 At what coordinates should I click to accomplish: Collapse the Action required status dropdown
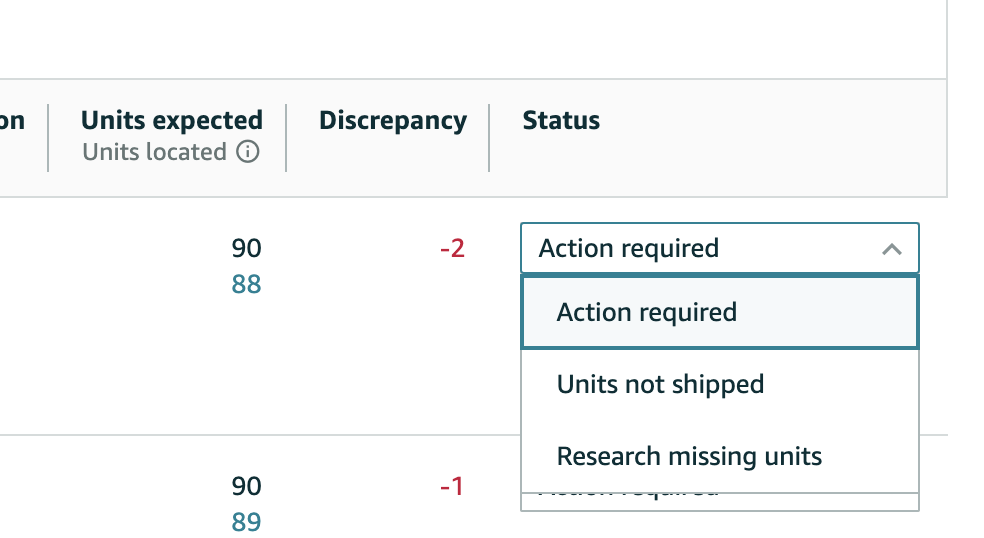pos(720,249)
